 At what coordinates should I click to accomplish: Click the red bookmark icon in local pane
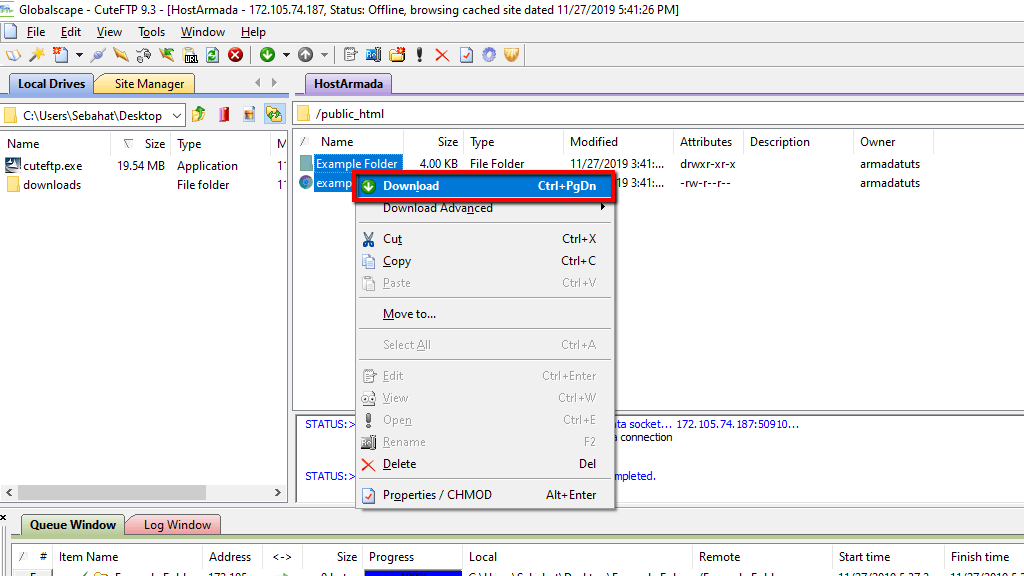tap(224, 115)
